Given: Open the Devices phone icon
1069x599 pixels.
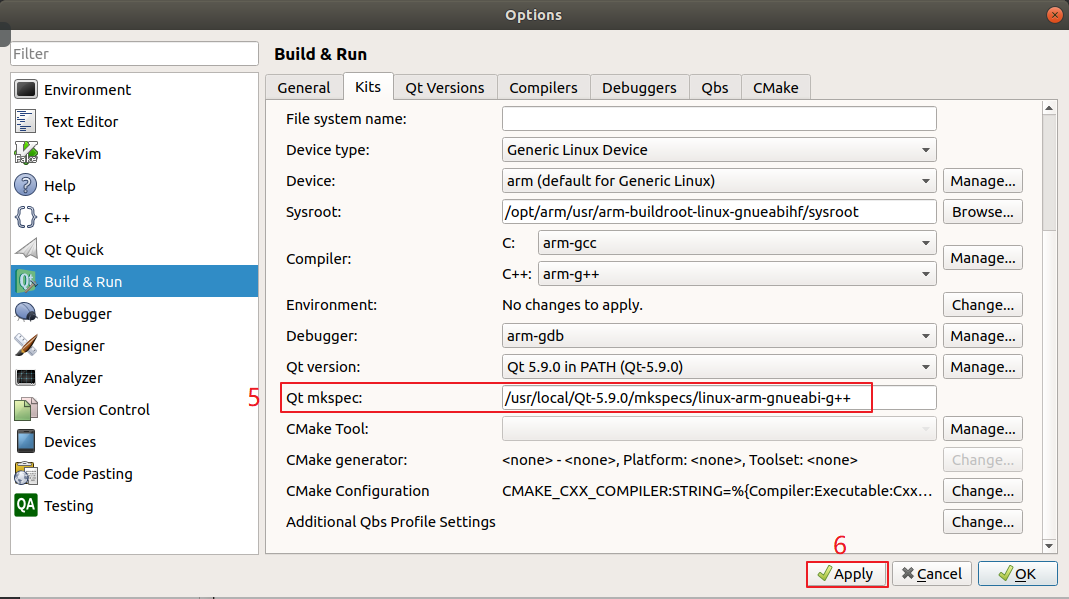Looking at the screenshot, I should coord(26,442).
